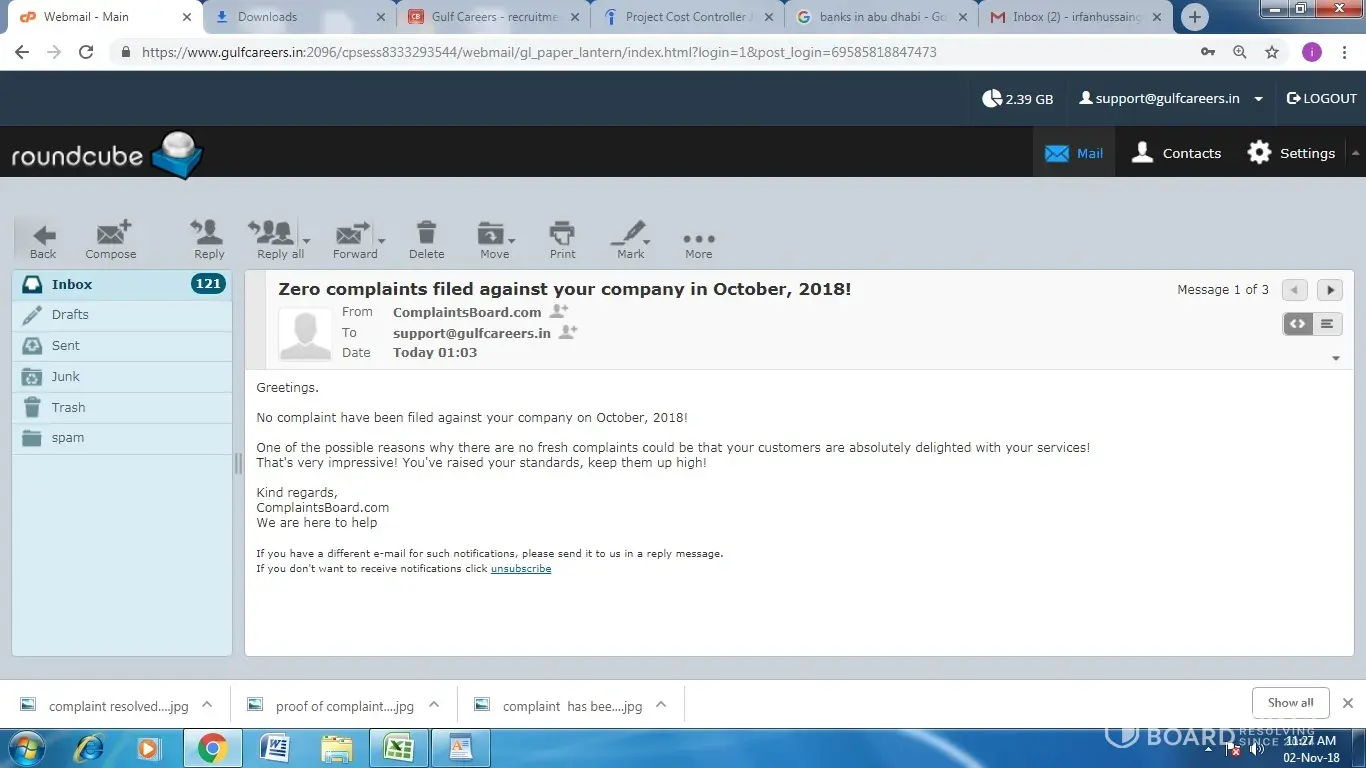Open the Inbox folder
This screenshot has height=768, width=1366.
pos(122,284)
